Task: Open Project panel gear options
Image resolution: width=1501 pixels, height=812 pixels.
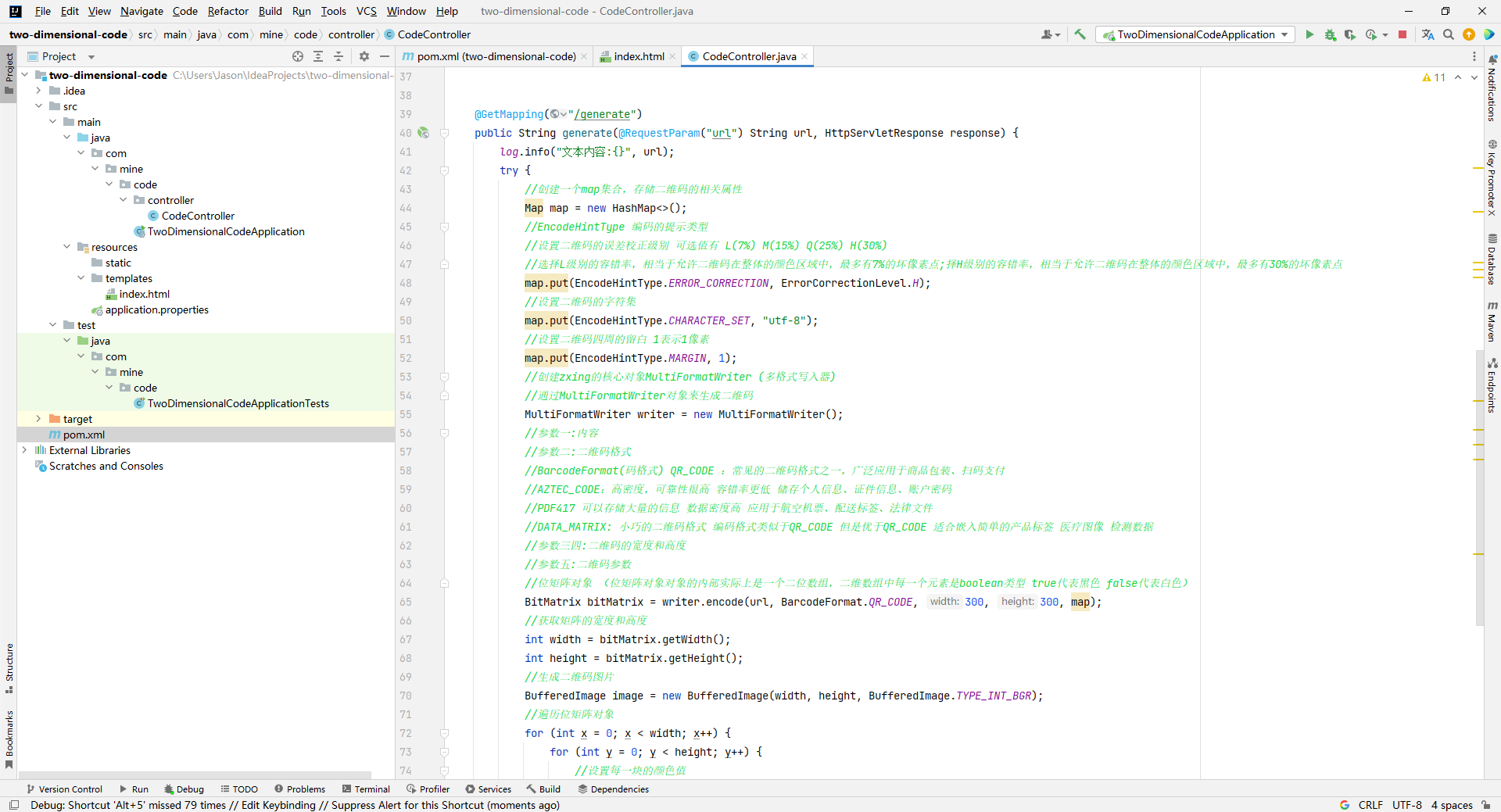Action: [x=364, y=56]
